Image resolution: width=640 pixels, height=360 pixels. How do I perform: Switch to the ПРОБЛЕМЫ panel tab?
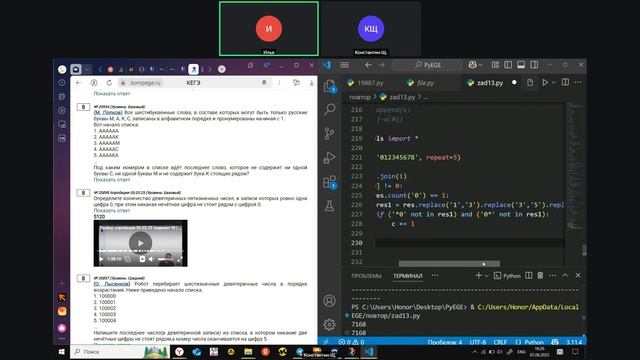[366, 276]
